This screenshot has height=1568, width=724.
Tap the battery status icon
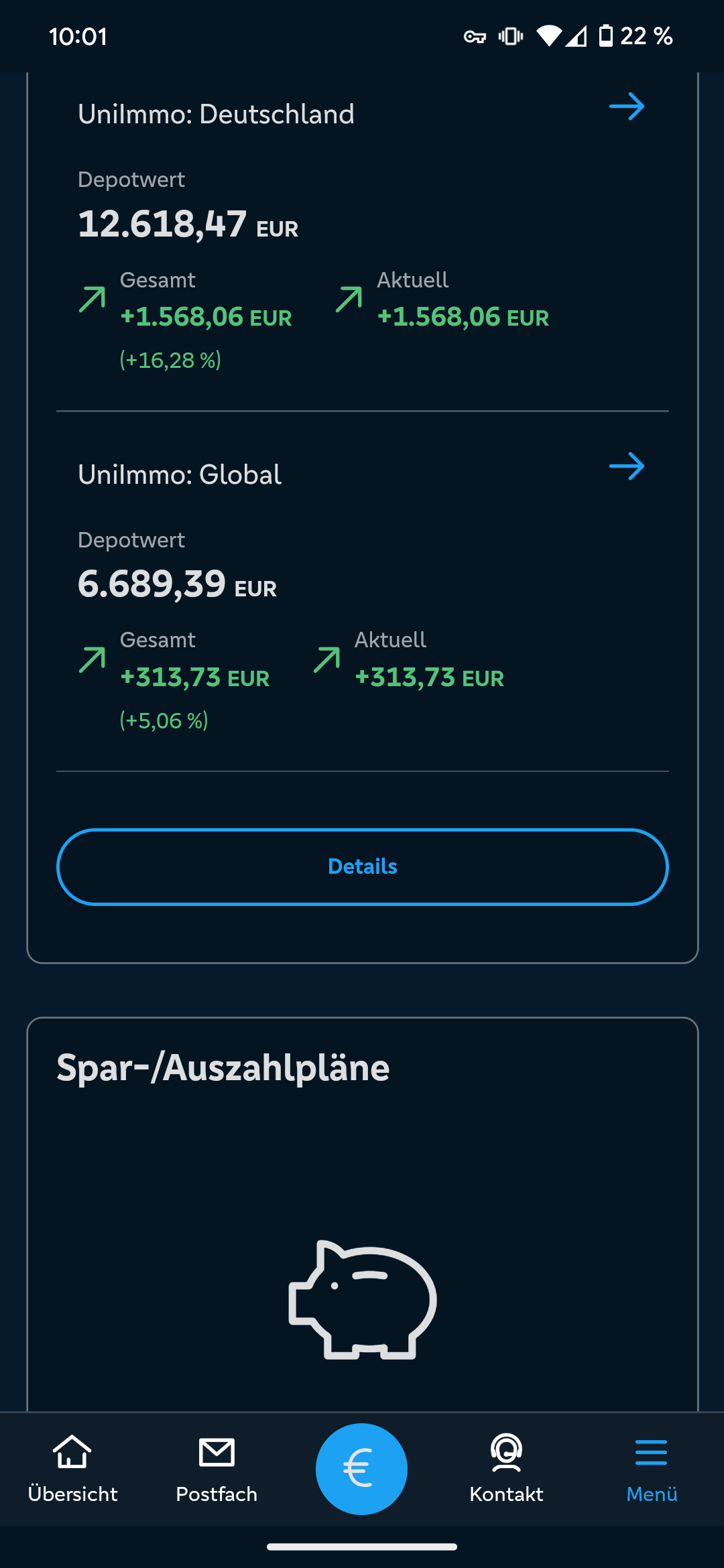pos(605,36)
